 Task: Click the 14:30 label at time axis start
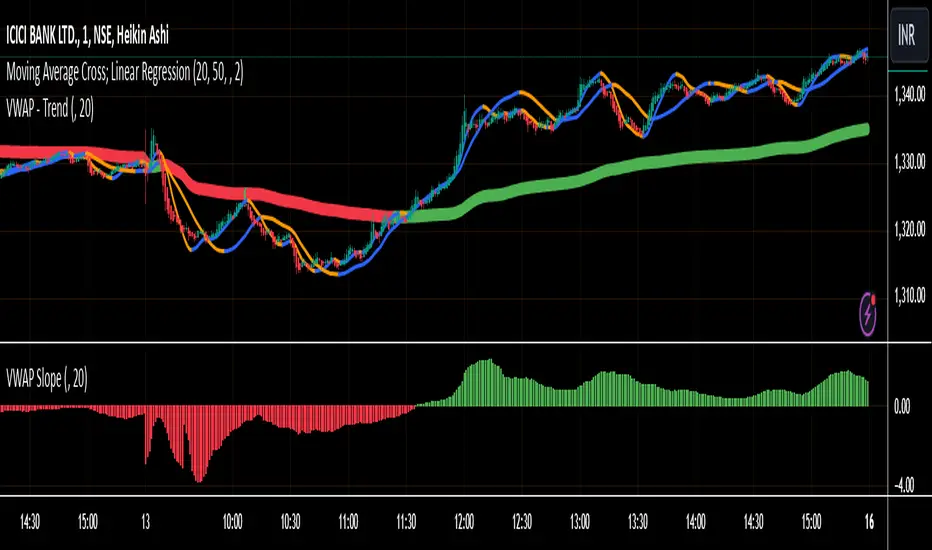(30, 522)
